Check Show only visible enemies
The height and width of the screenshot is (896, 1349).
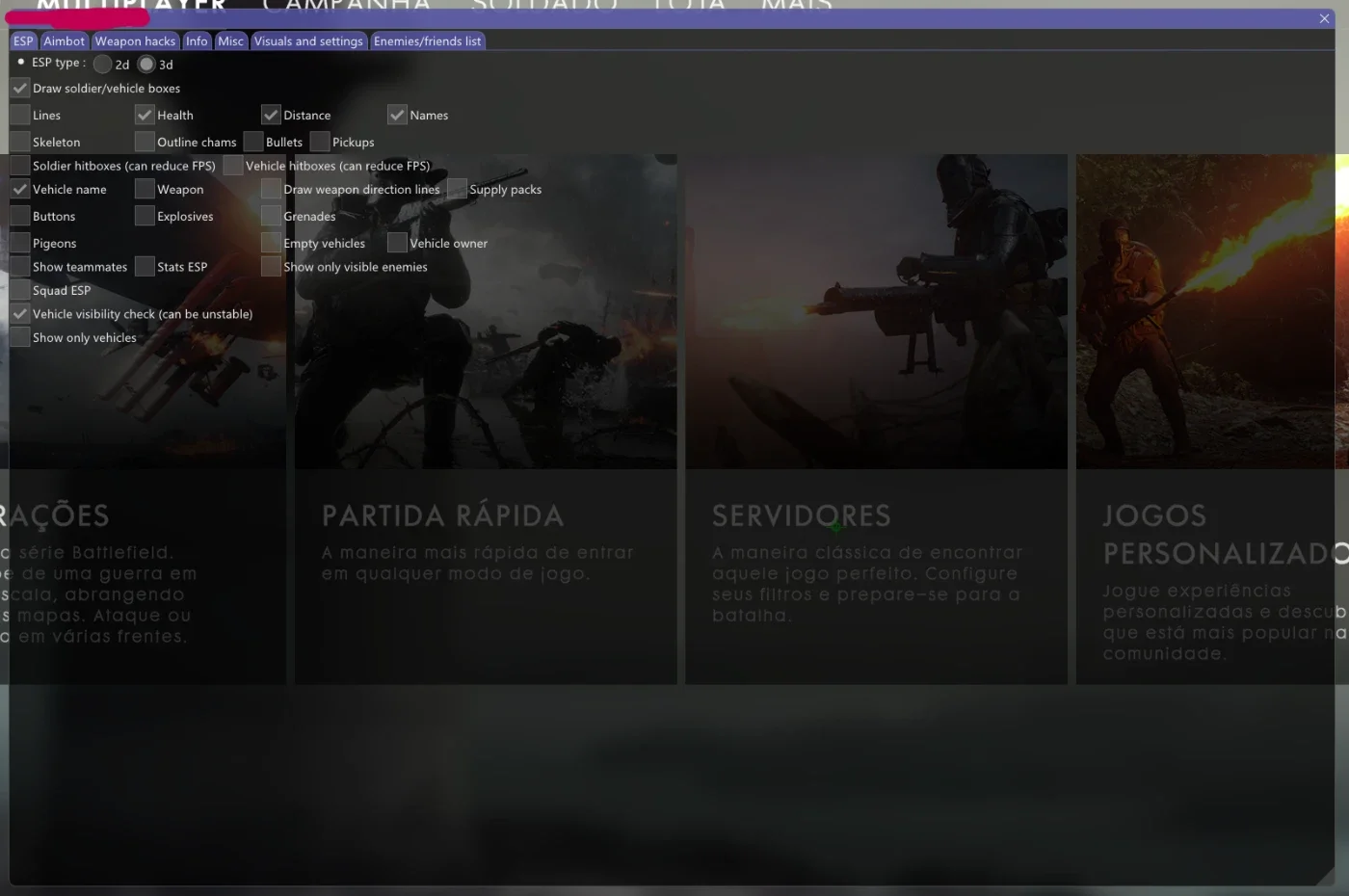click(271, 267)
